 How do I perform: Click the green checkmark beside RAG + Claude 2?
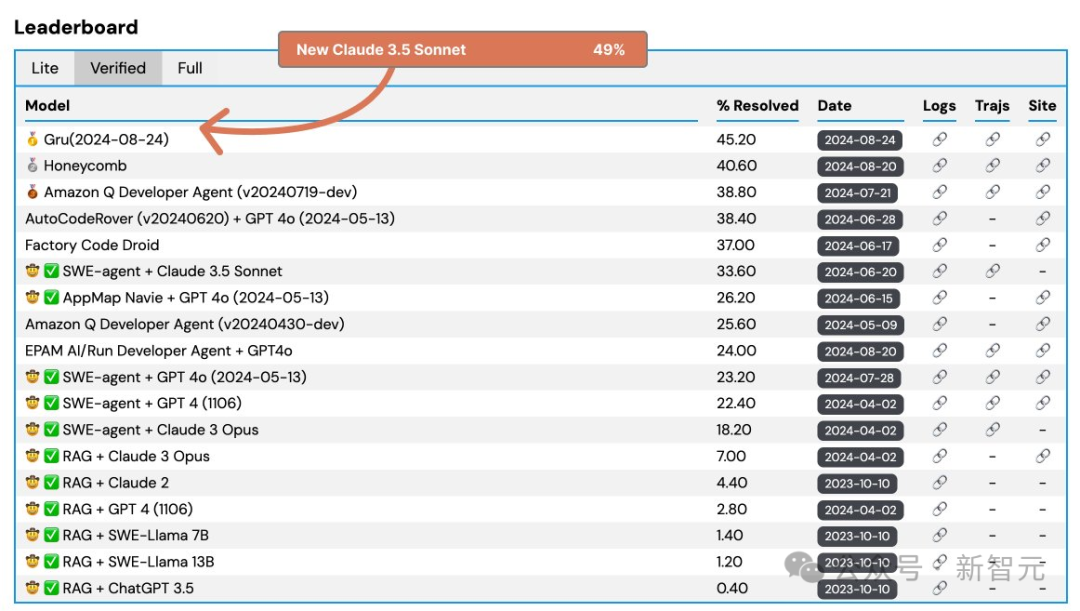pyautogui.click(x=52, y=483)
